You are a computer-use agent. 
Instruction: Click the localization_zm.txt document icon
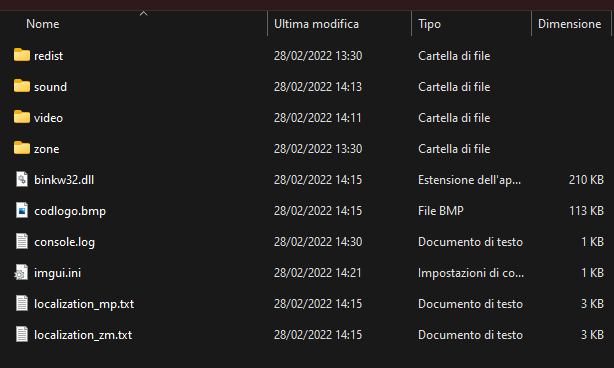tap(22, 334)
